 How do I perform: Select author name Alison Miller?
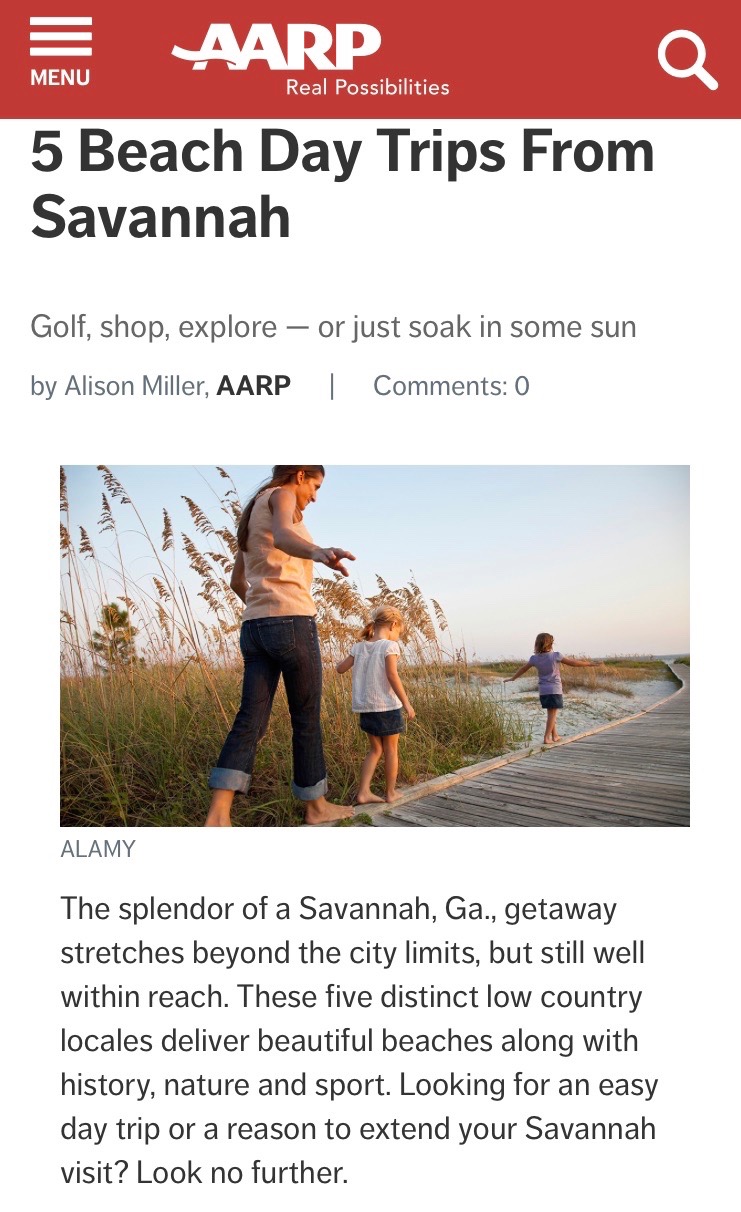(x=135, y=386)
